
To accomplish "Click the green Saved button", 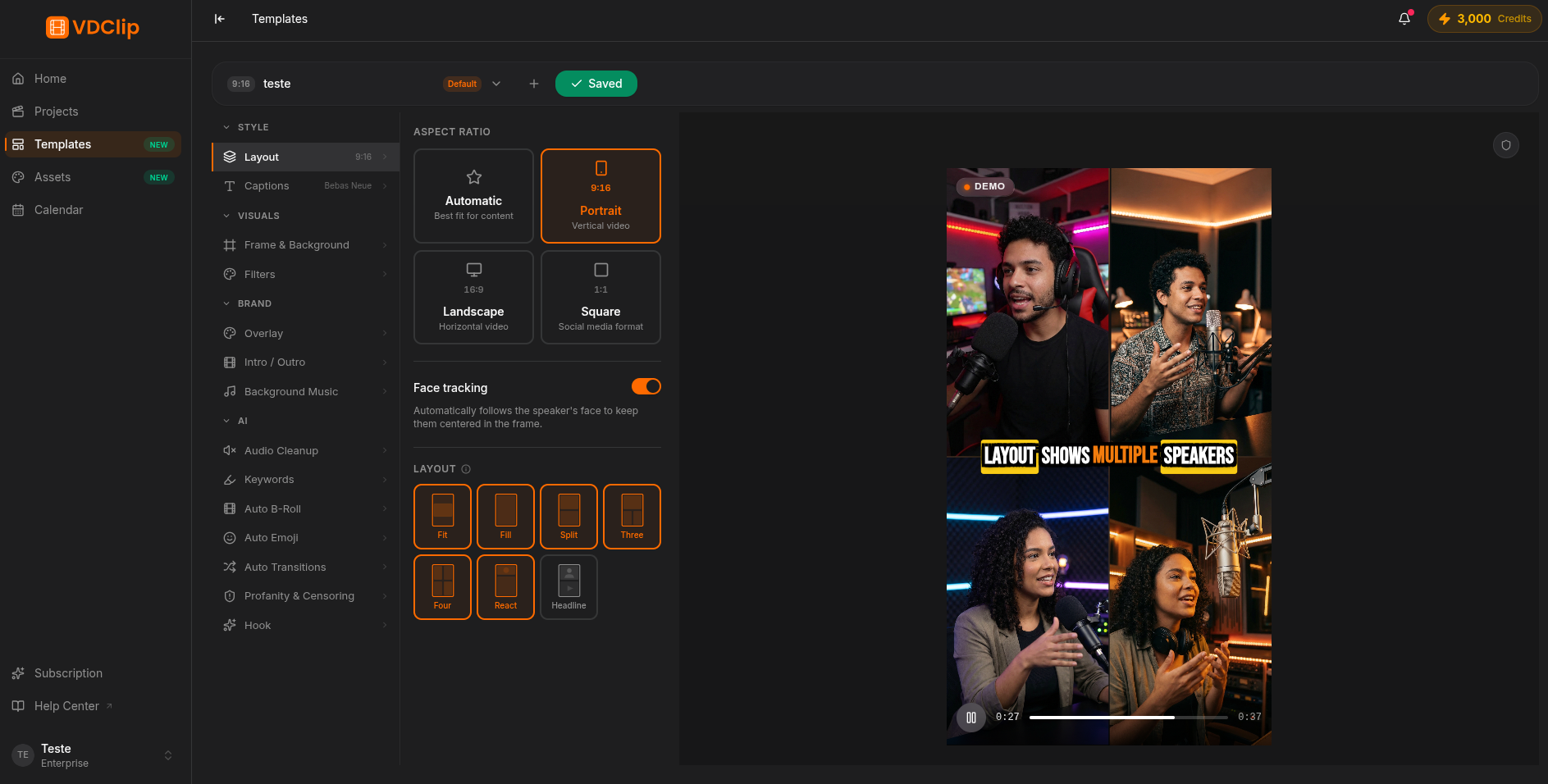I will coord(596,84).
